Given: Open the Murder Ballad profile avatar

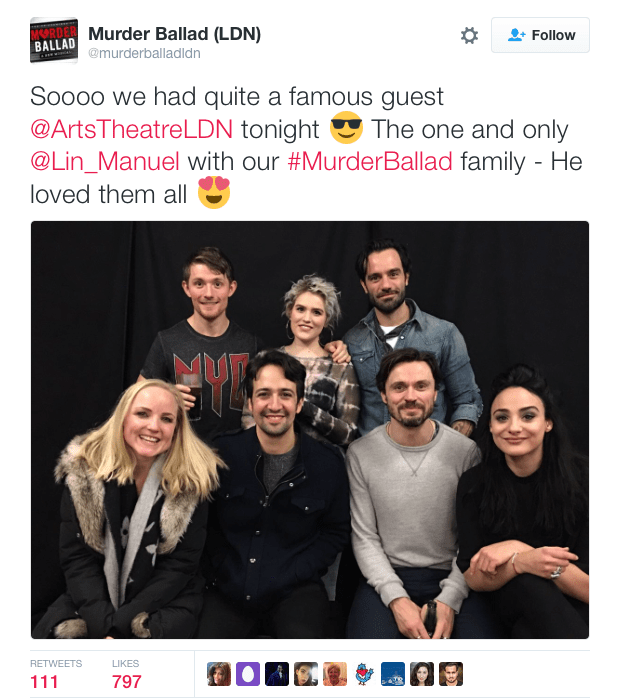Looking at the screenshot, I should [x=54, y=40].
